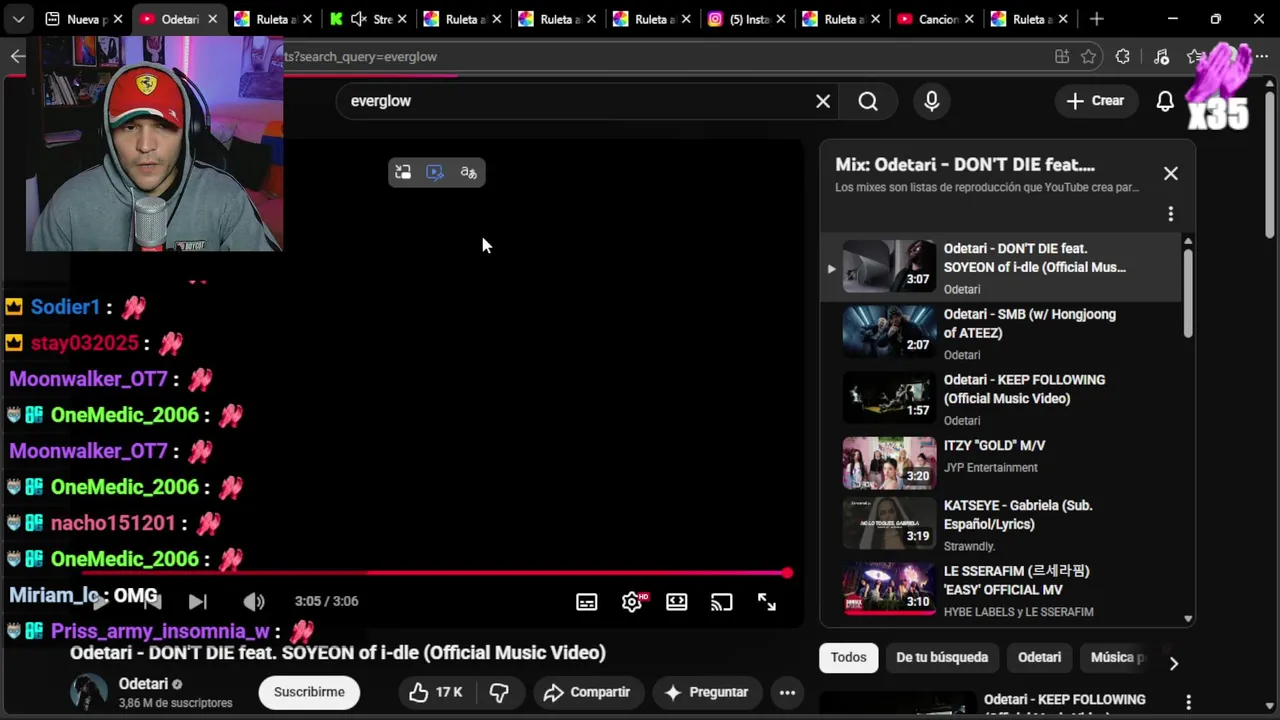
Task: Open browser extensions puzzle icon
Action: point(1123,57)
